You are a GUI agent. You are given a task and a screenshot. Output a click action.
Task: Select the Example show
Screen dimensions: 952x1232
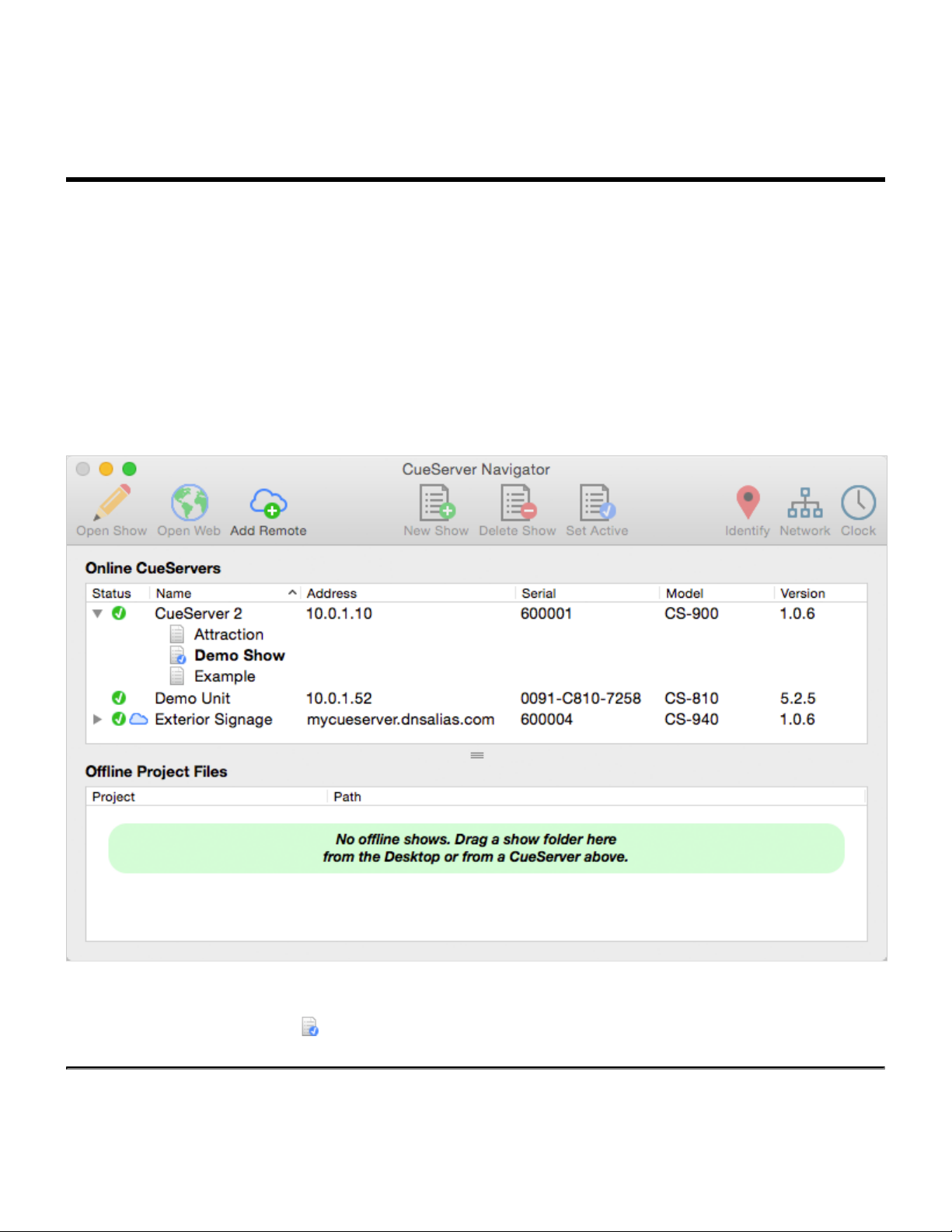pyautogui.click(x=225, y=676)
